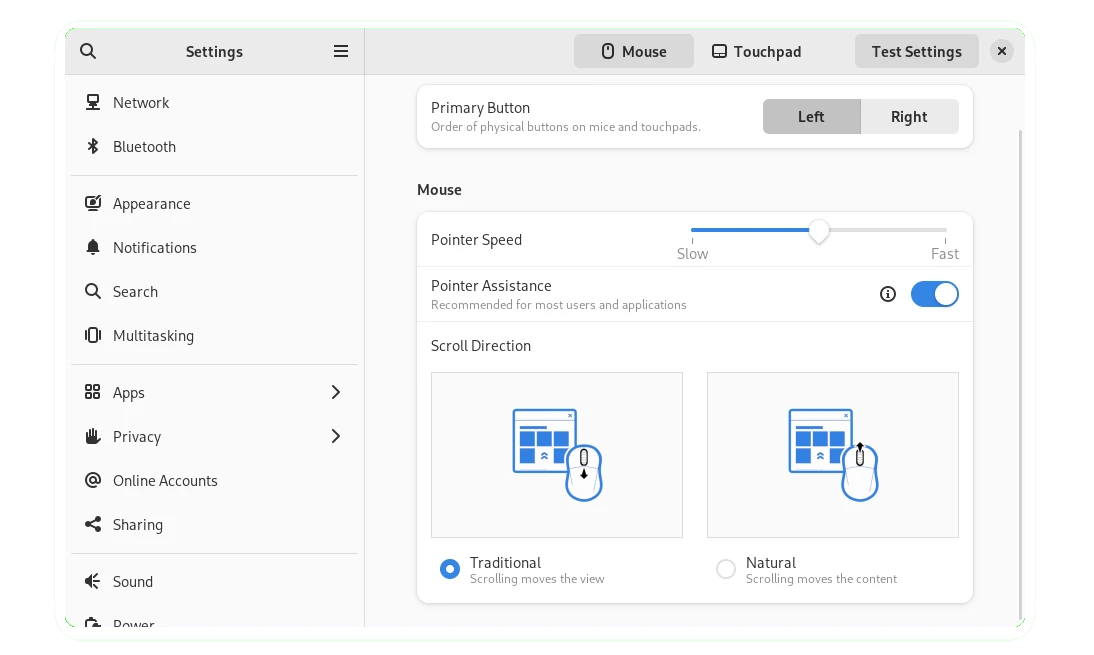Click the Natural scrolling illustration thumbnail
The height and width of the screenshot is (655, 1094).
[832, 455]
